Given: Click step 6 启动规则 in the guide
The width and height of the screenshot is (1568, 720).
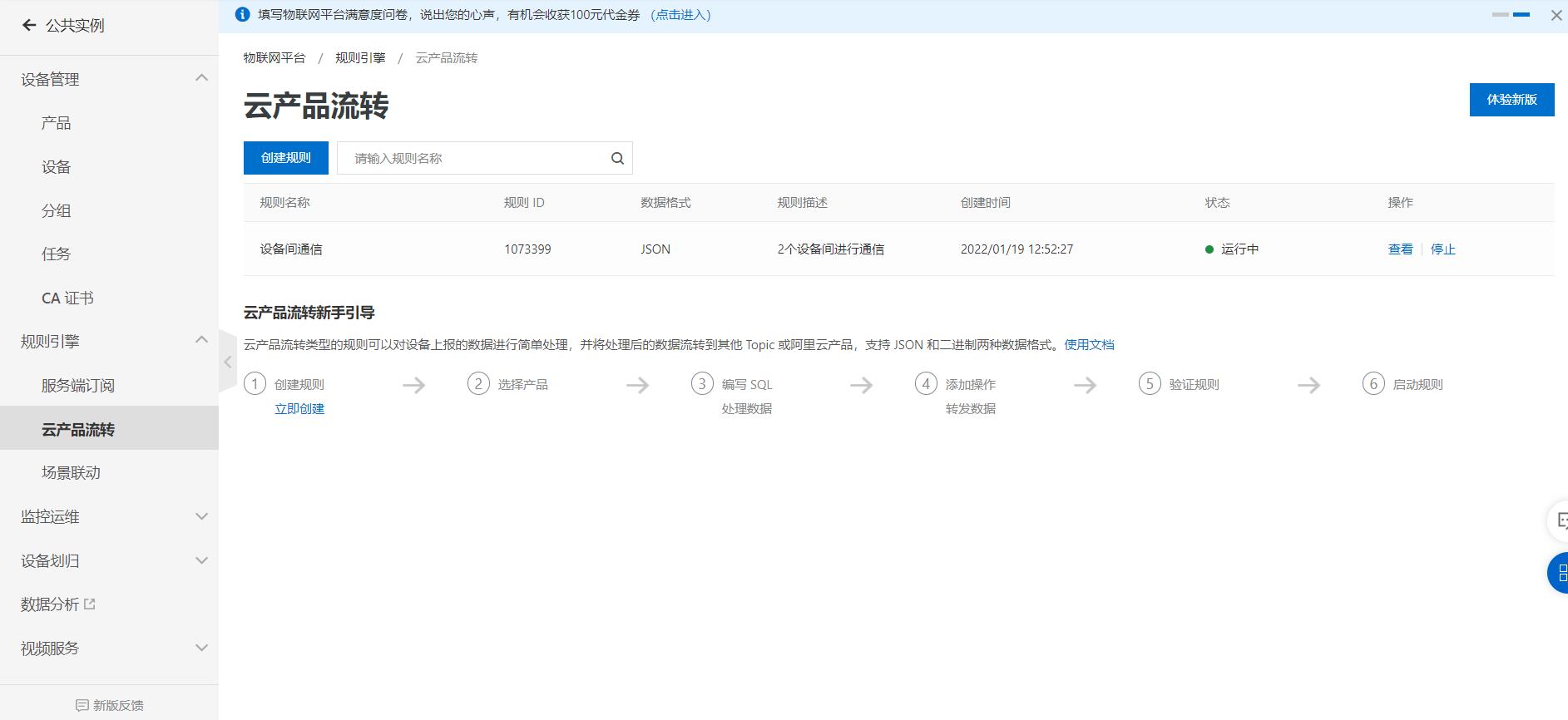Looking at the screenshot, I should pos(1417,385).
